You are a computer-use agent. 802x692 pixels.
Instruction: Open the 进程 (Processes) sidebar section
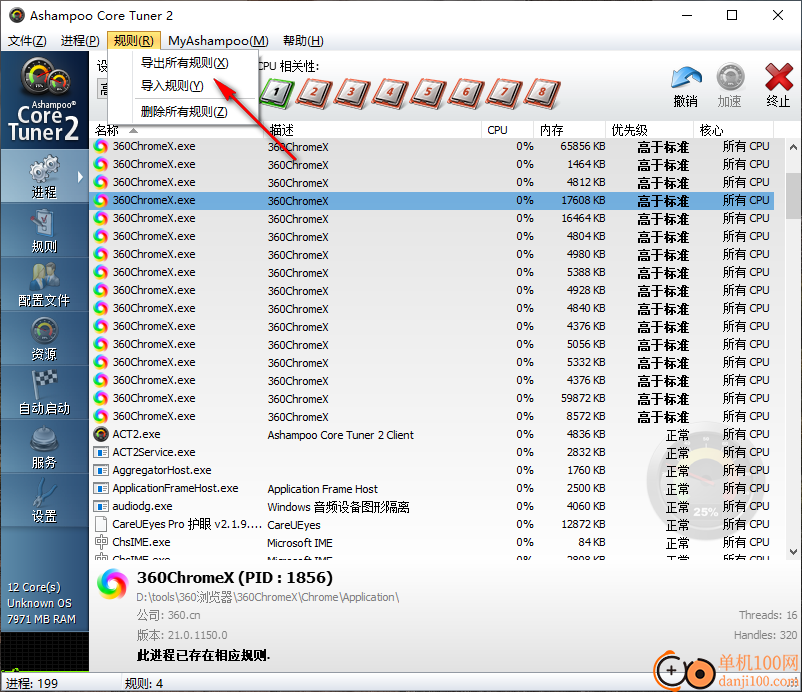[44, 176]
